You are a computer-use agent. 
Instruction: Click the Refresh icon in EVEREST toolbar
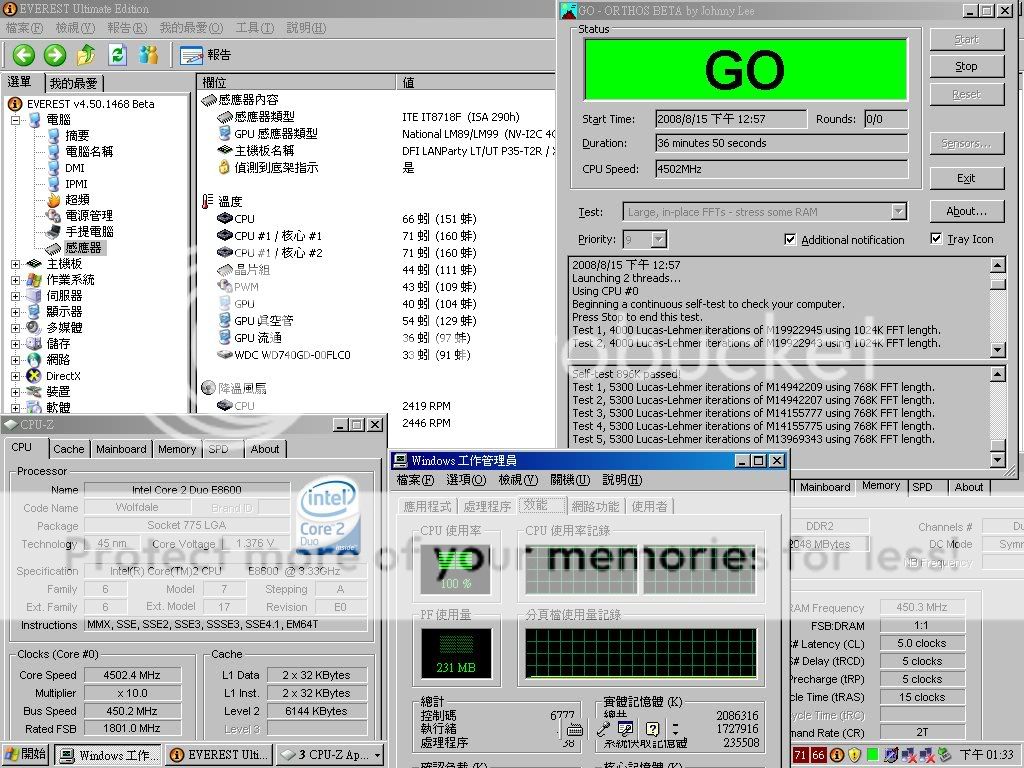(x=117, y=55)
